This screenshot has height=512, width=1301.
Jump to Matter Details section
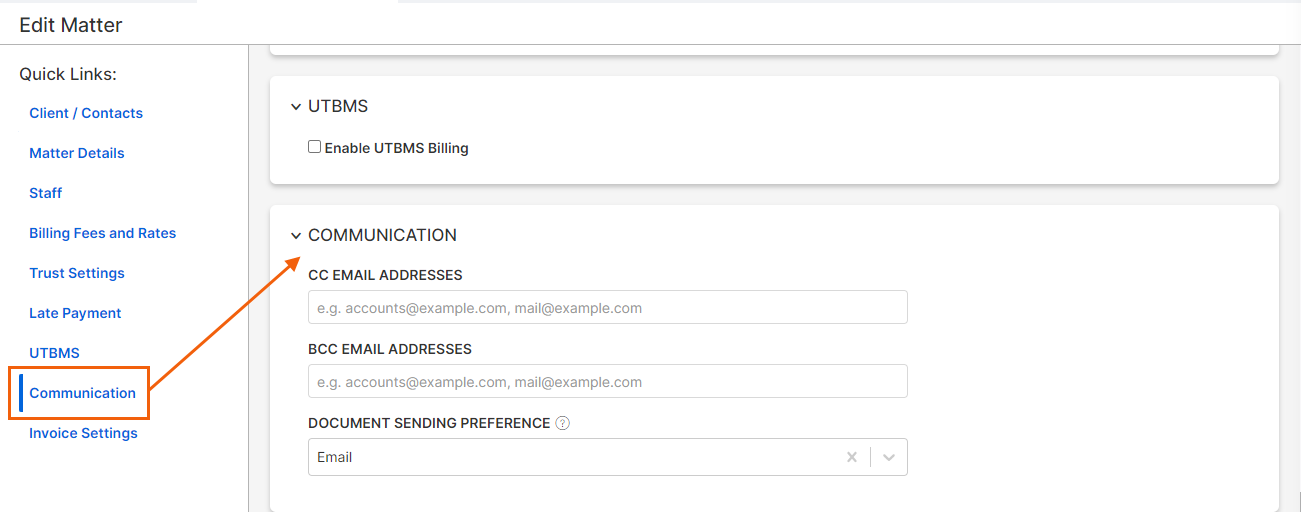[77, 153]
